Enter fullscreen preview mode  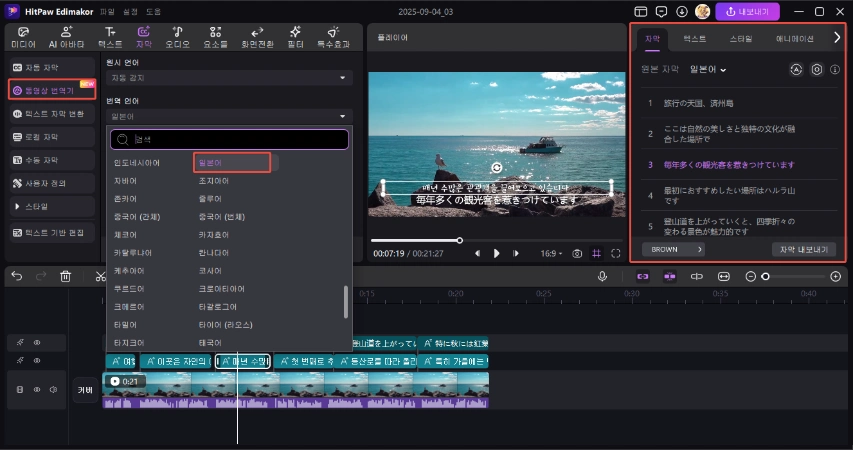coord(616,253)
